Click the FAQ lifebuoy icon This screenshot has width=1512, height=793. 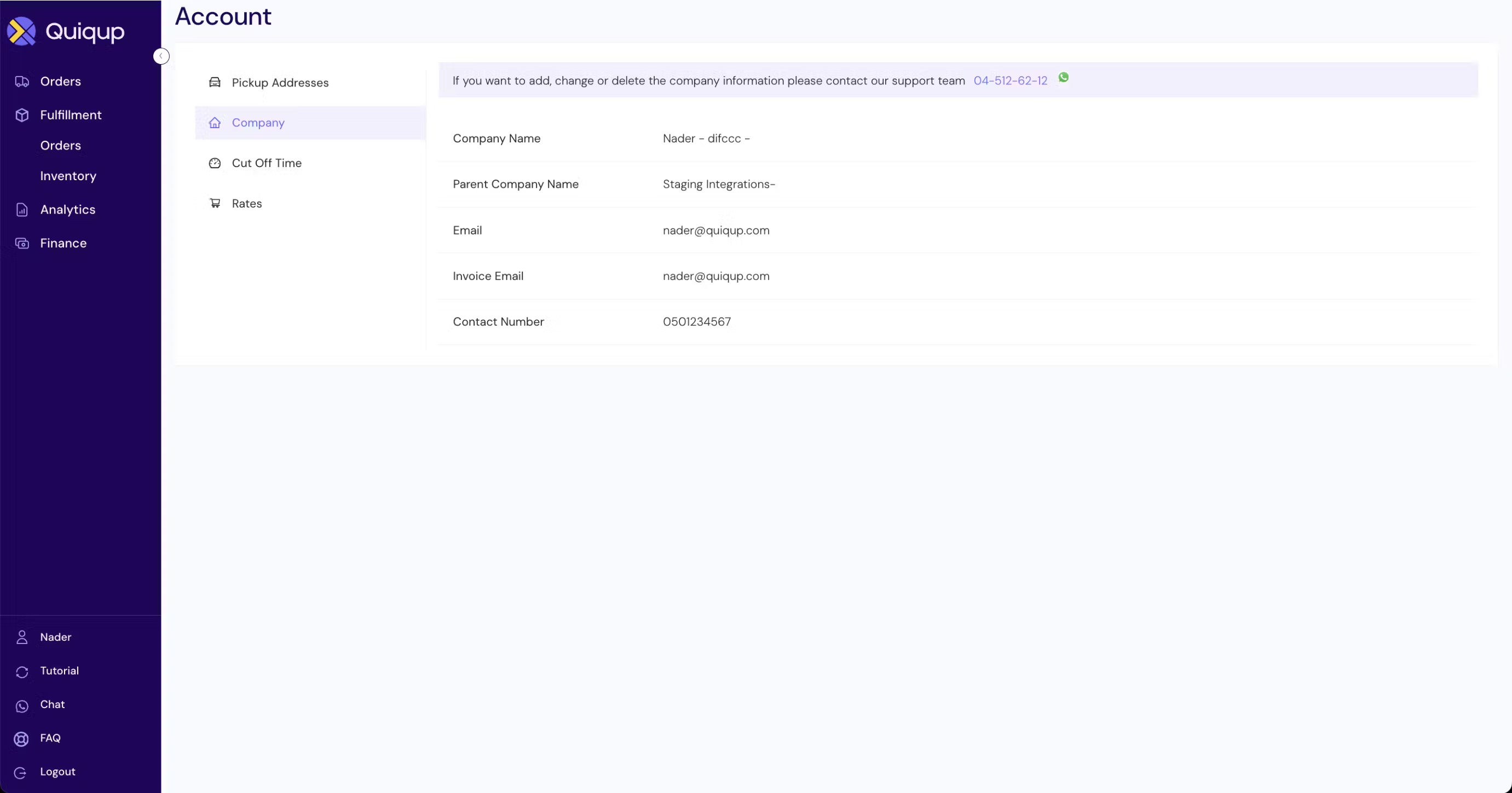pos(22,739)
